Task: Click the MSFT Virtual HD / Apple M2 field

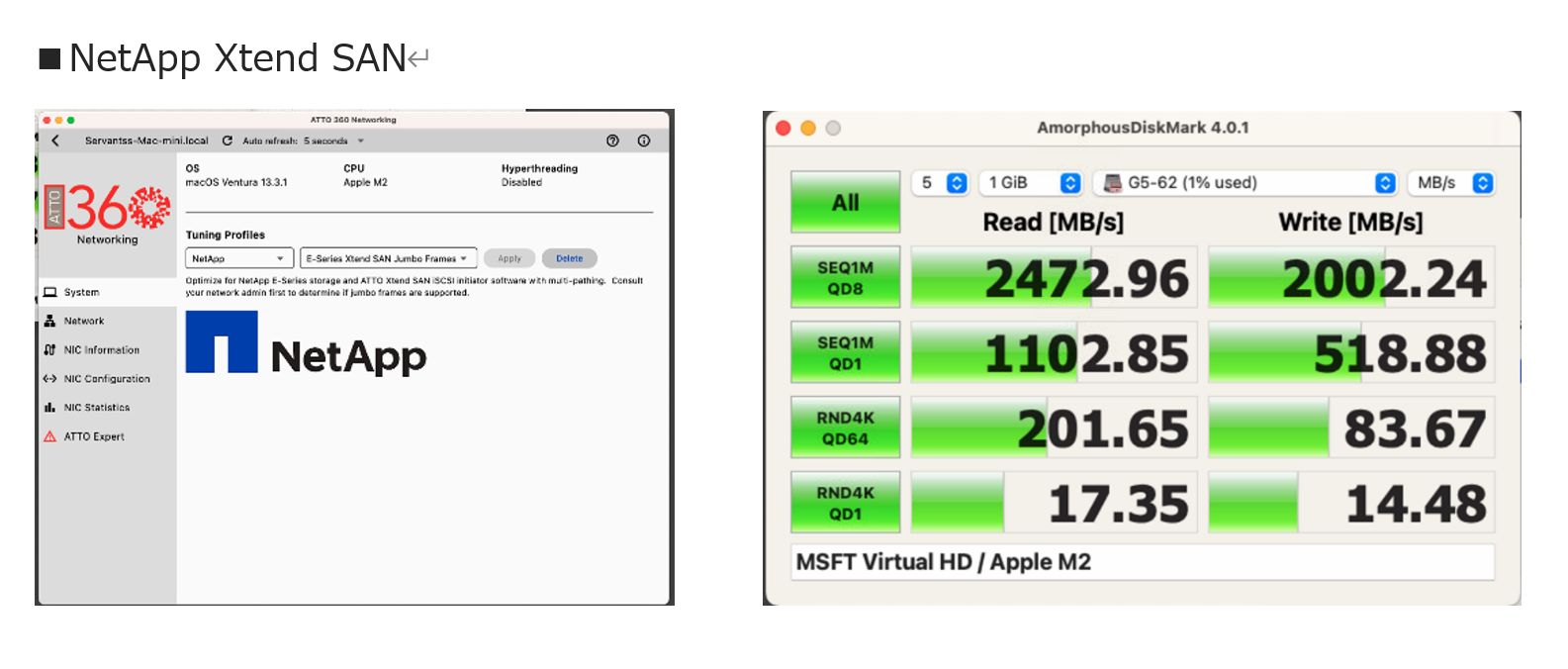Action: [x=1143, y=562]
